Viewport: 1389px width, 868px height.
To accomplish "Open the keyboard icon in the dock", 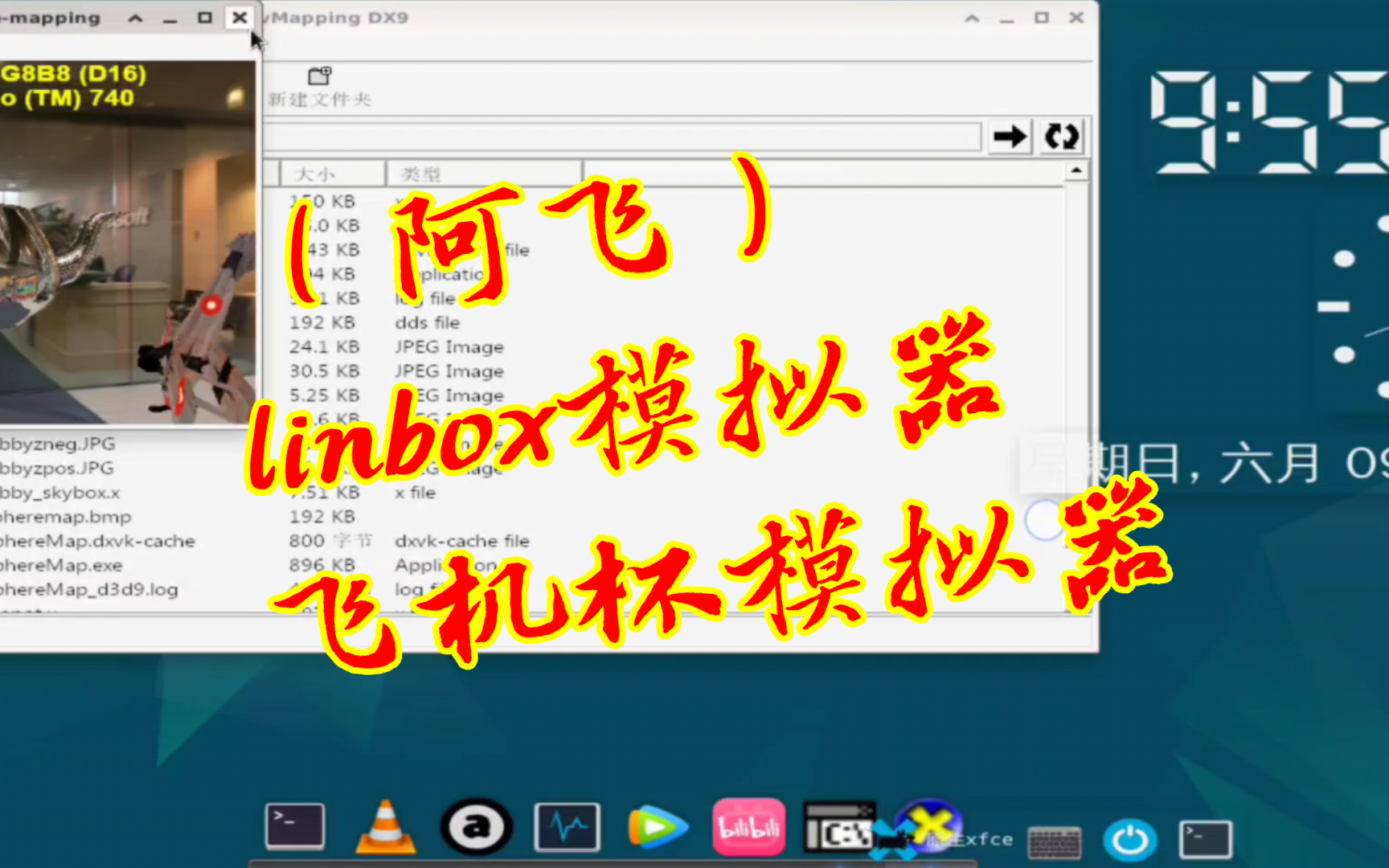I will coord(1055,843).
